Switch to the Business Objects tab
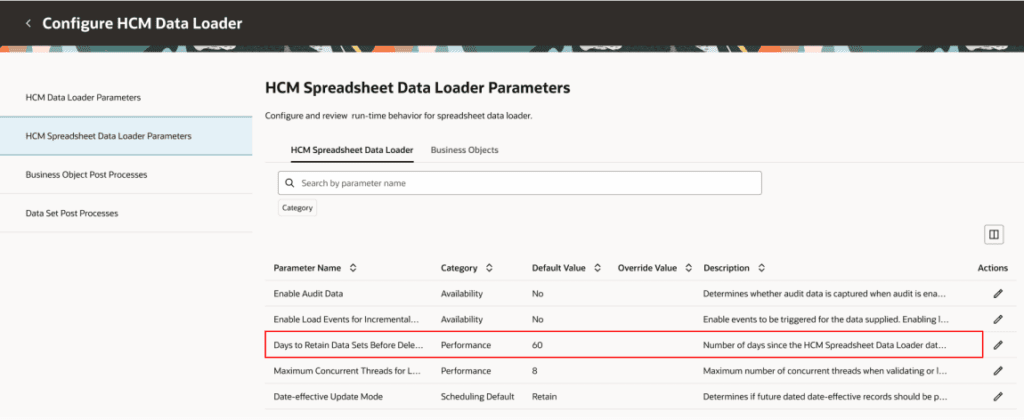The height and width of the screenshot is (420, 1024). pos(464,150)
